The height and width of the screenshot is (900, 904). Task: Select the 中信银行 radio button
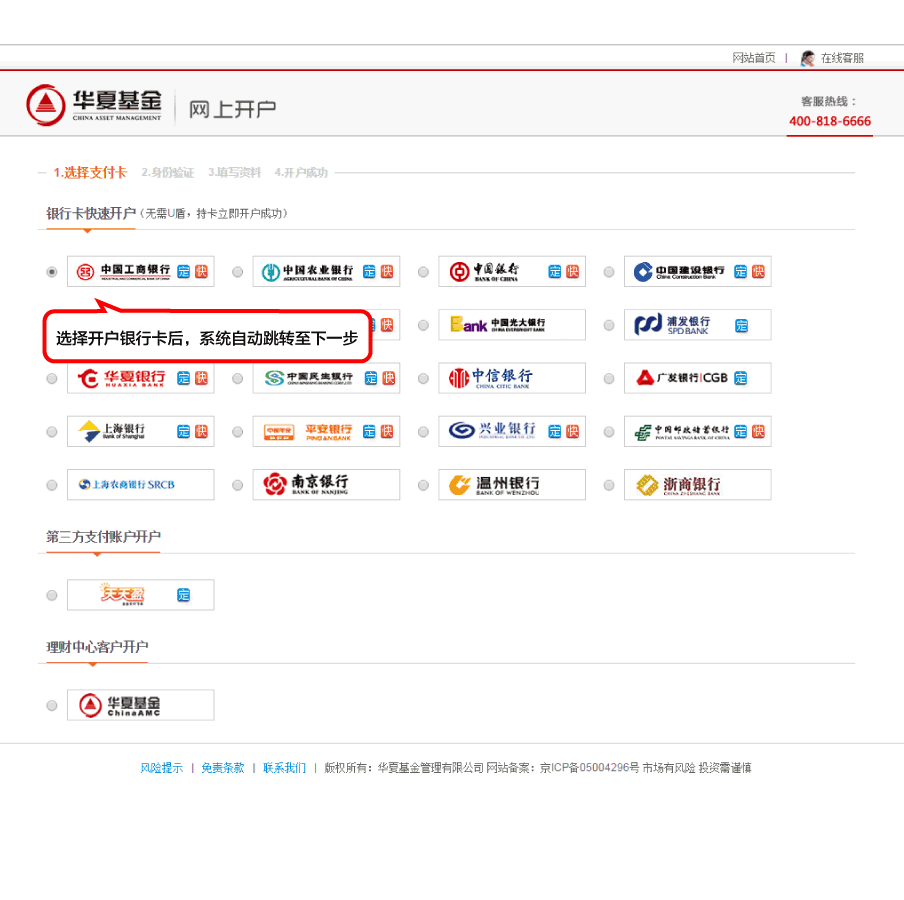423,379
